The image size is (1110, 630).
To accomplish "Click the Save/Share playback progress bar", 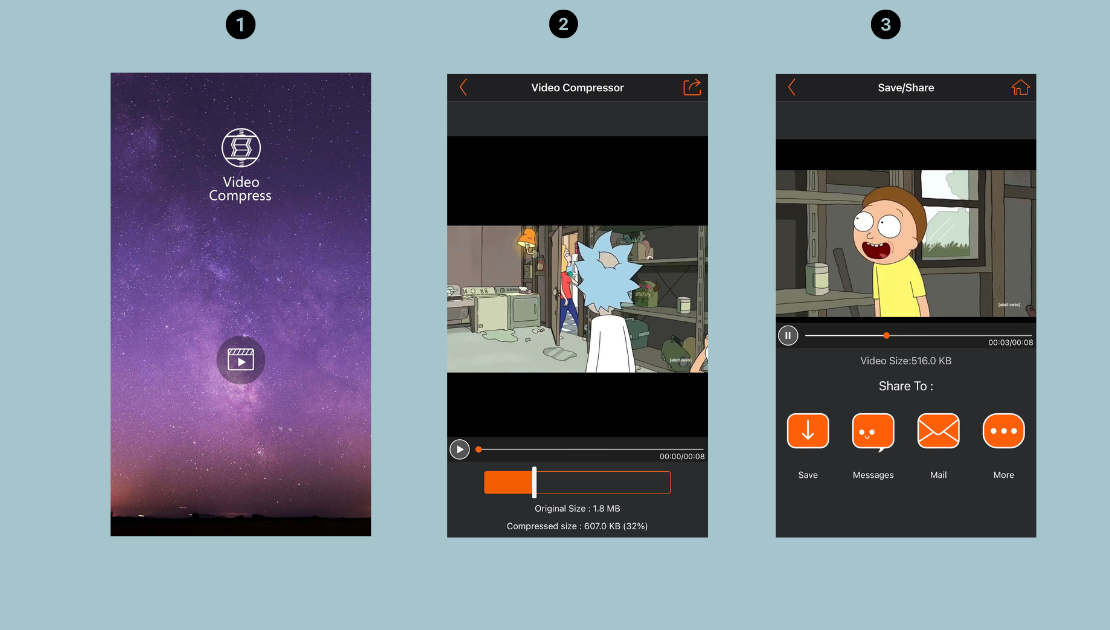I will [x=918, y=336].
